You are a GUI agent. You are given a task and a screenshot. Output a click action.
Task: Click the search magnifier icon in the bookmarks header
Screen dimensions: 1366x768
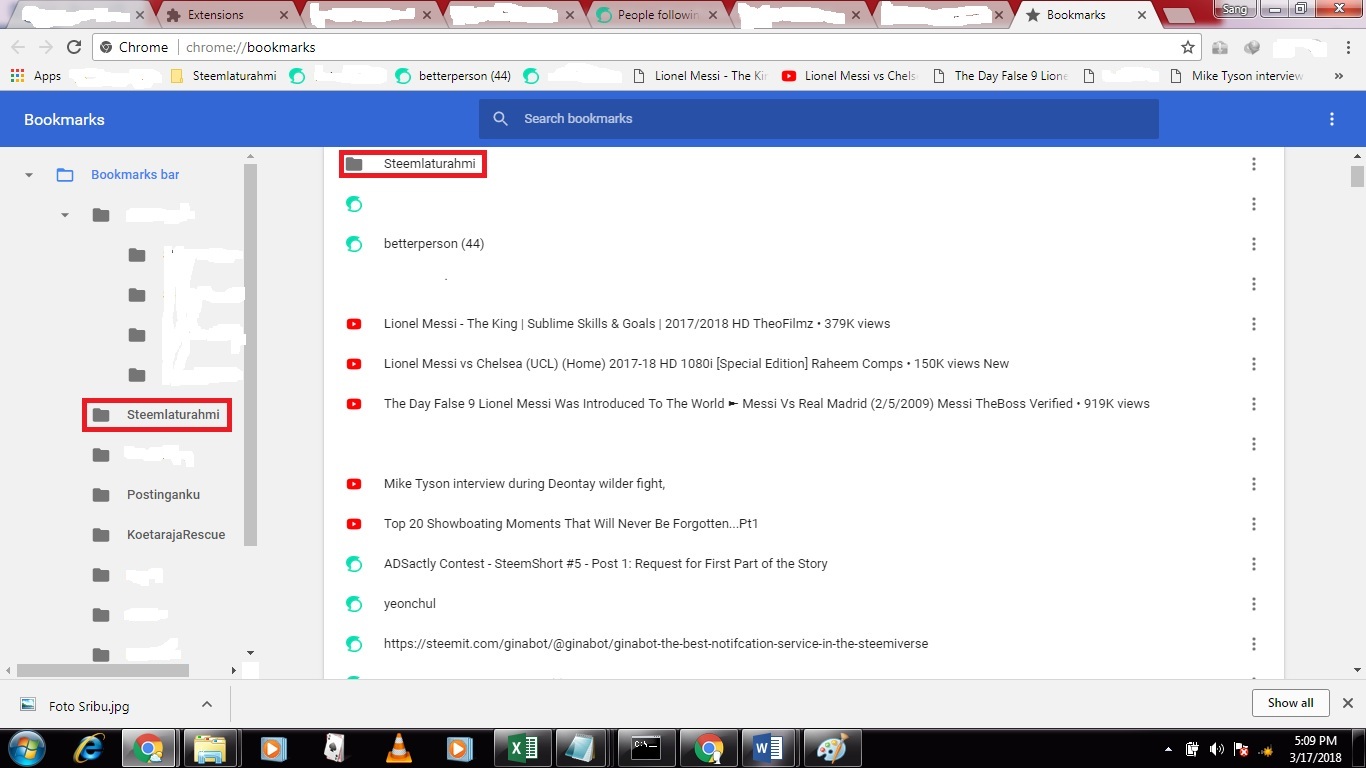point(501,118)
